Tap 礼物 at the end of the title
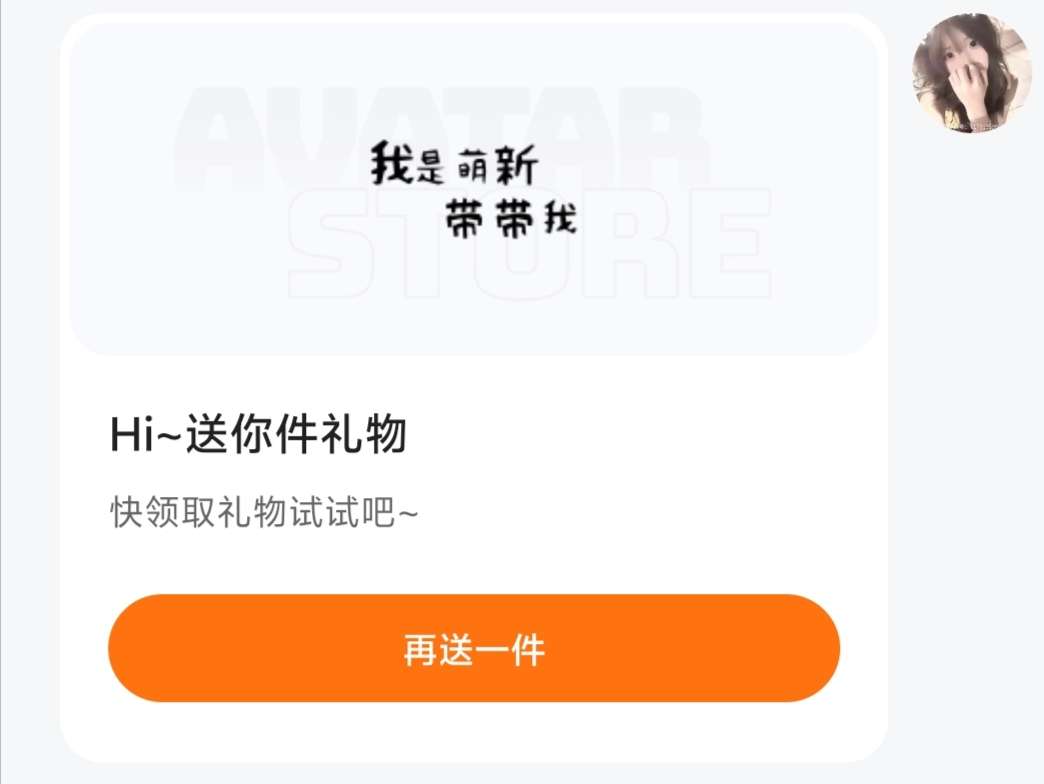This screenshot has width=1044, height=784. [x=364, y=434]
